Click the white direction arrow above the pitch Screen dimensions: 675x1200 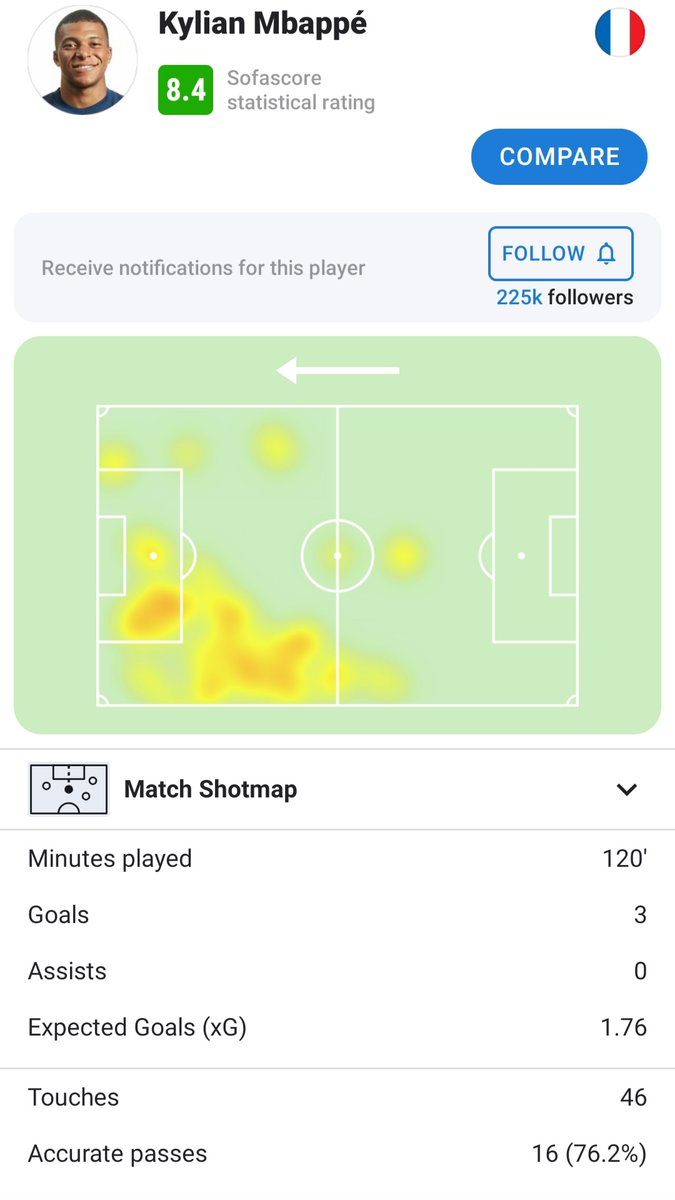pyautogui.click(x=338, y=371)
